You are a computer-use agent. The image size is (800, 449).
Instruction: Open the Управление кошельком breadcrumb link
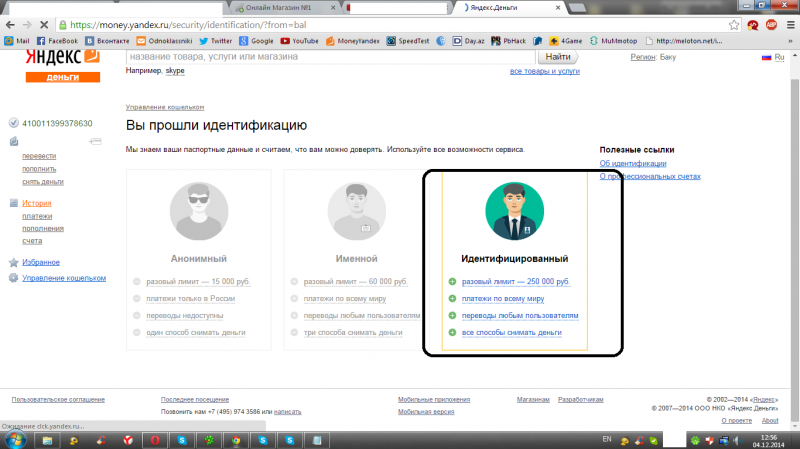165,107
